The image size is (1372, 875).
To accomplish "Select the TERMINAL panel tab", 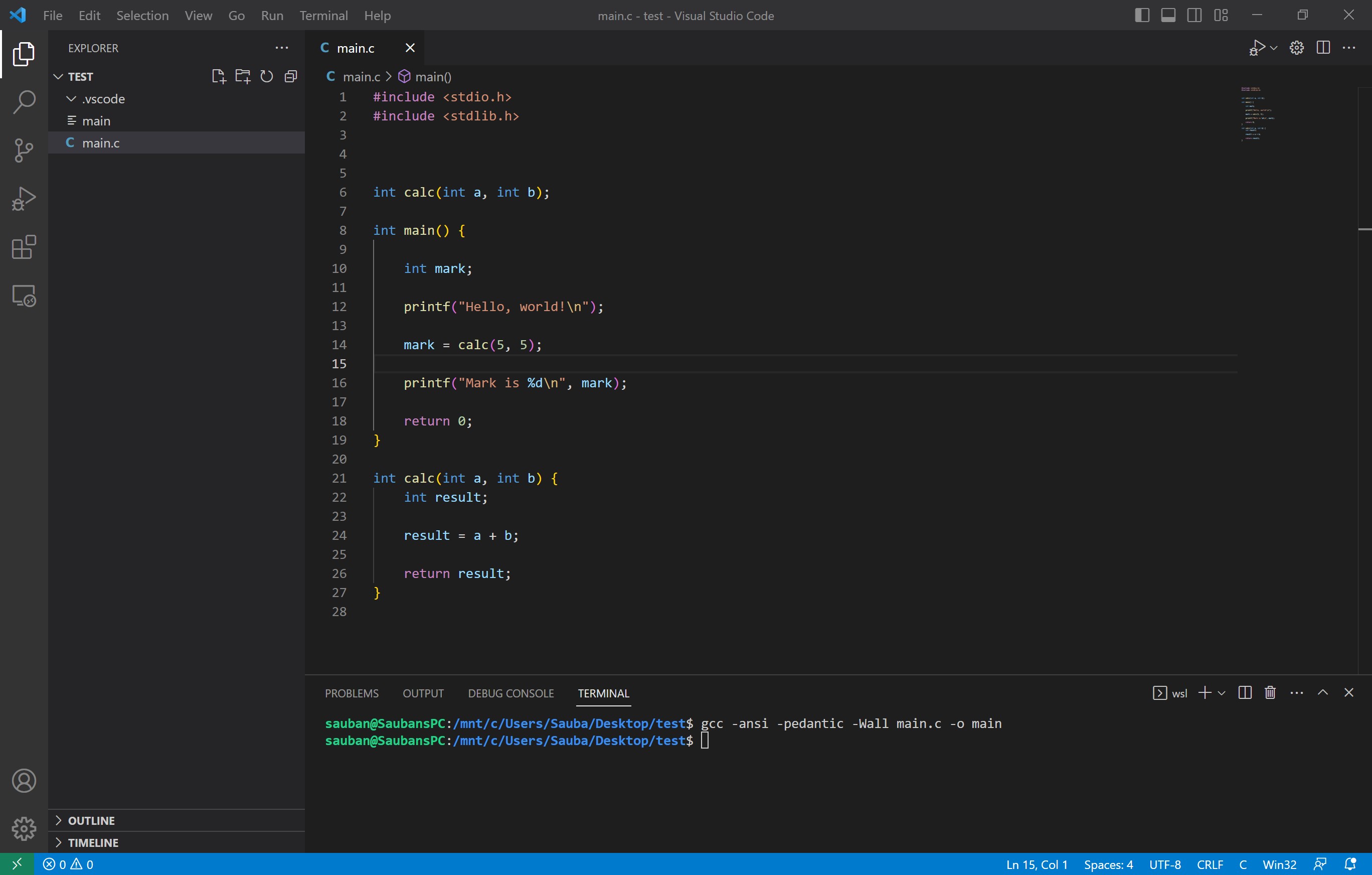I will (x=603, y=693).
